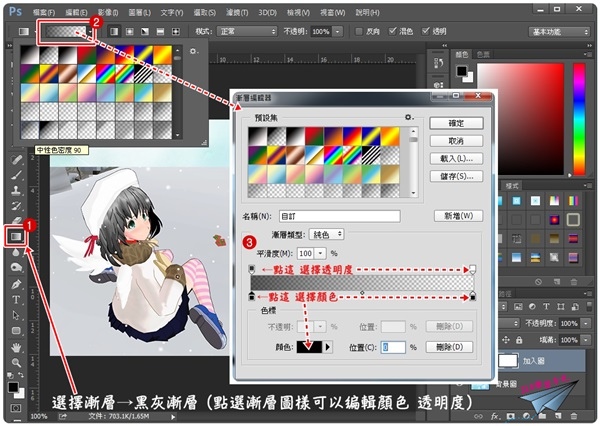This screenshot has height=426, width=600.
Task: Select the Rectangle shape tool
Action: coord(16,331)
